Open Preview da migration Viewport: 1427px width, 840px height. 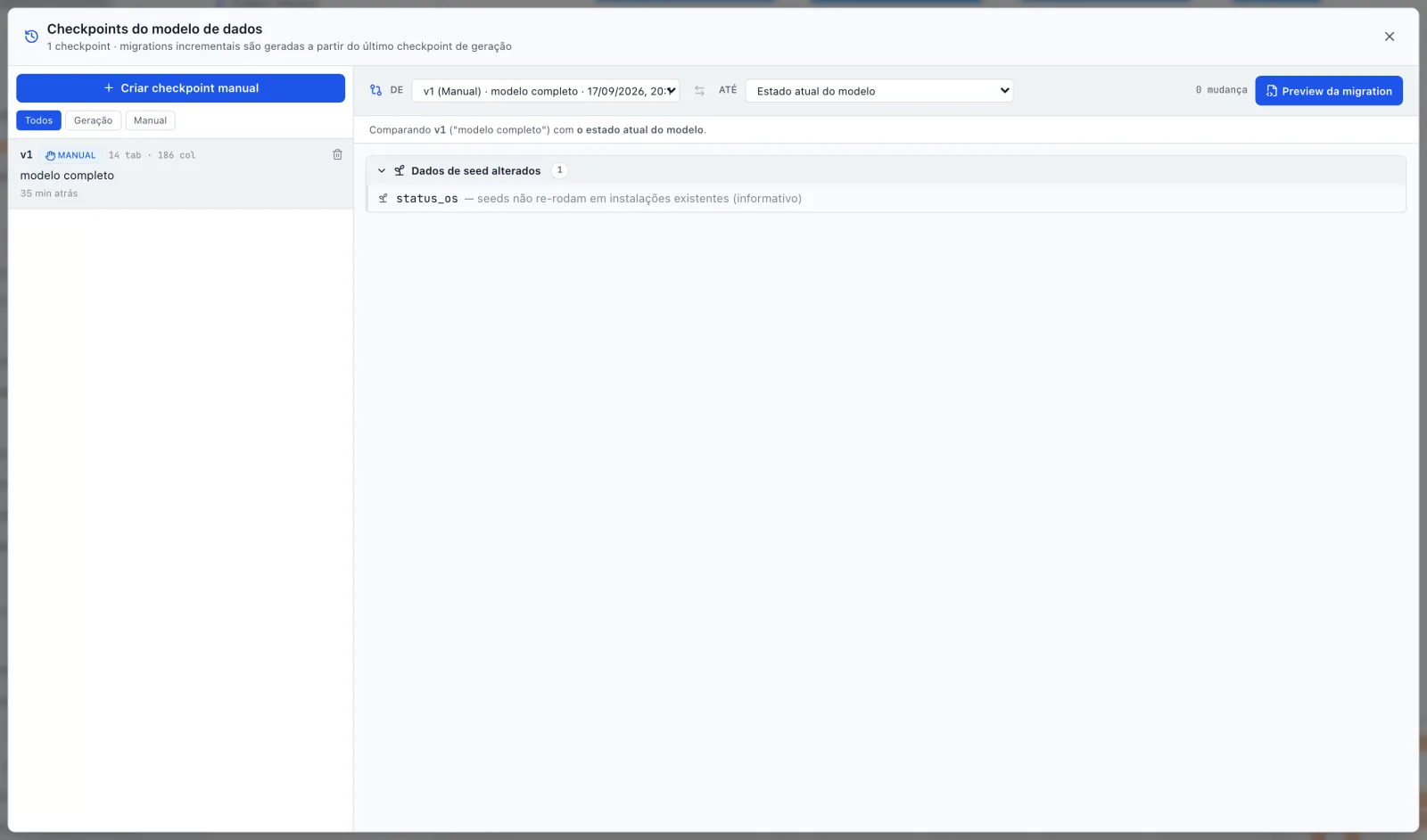click(1329, 91)
